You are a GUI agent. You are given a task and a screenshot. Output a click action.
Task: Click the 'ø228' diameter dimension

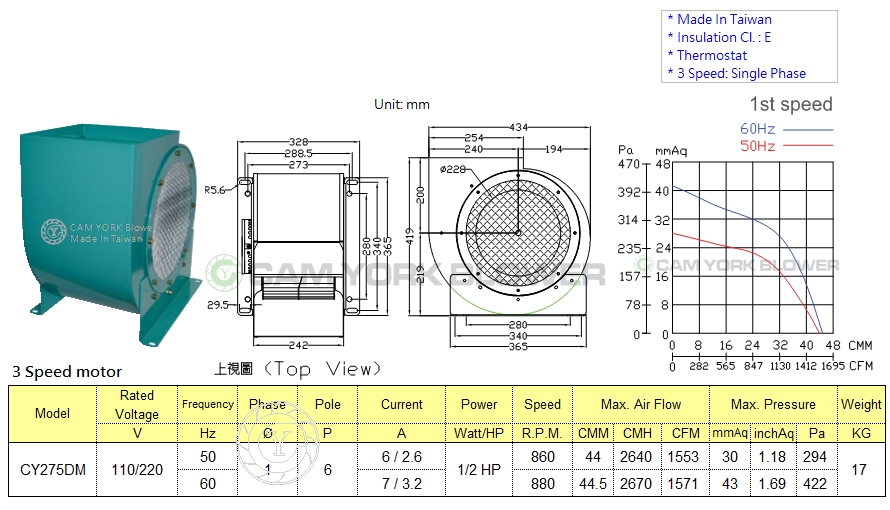pyautogui.click(x=452, y=169)
